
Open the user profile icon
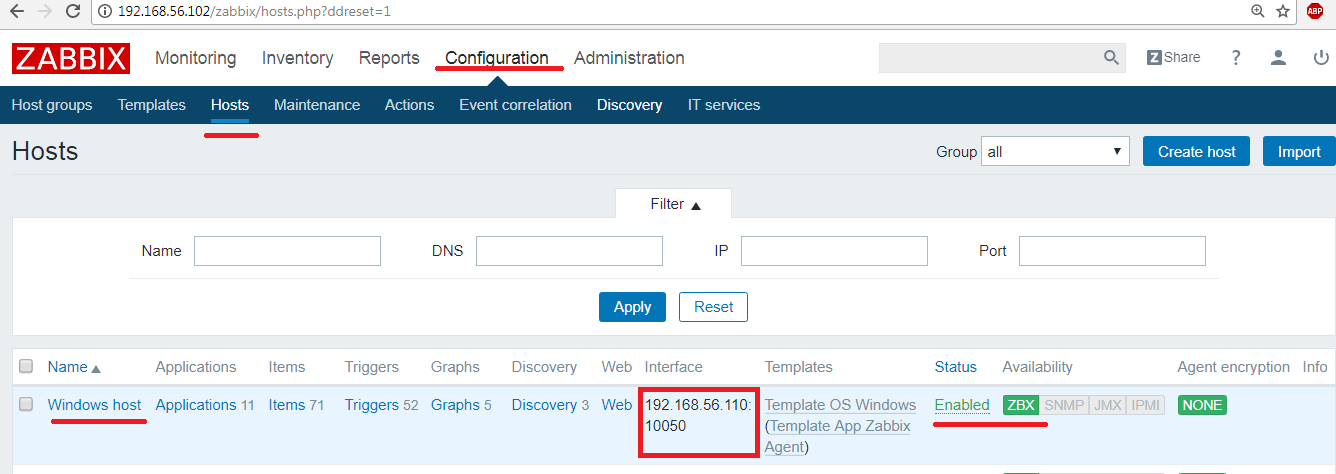(1278, 58)
